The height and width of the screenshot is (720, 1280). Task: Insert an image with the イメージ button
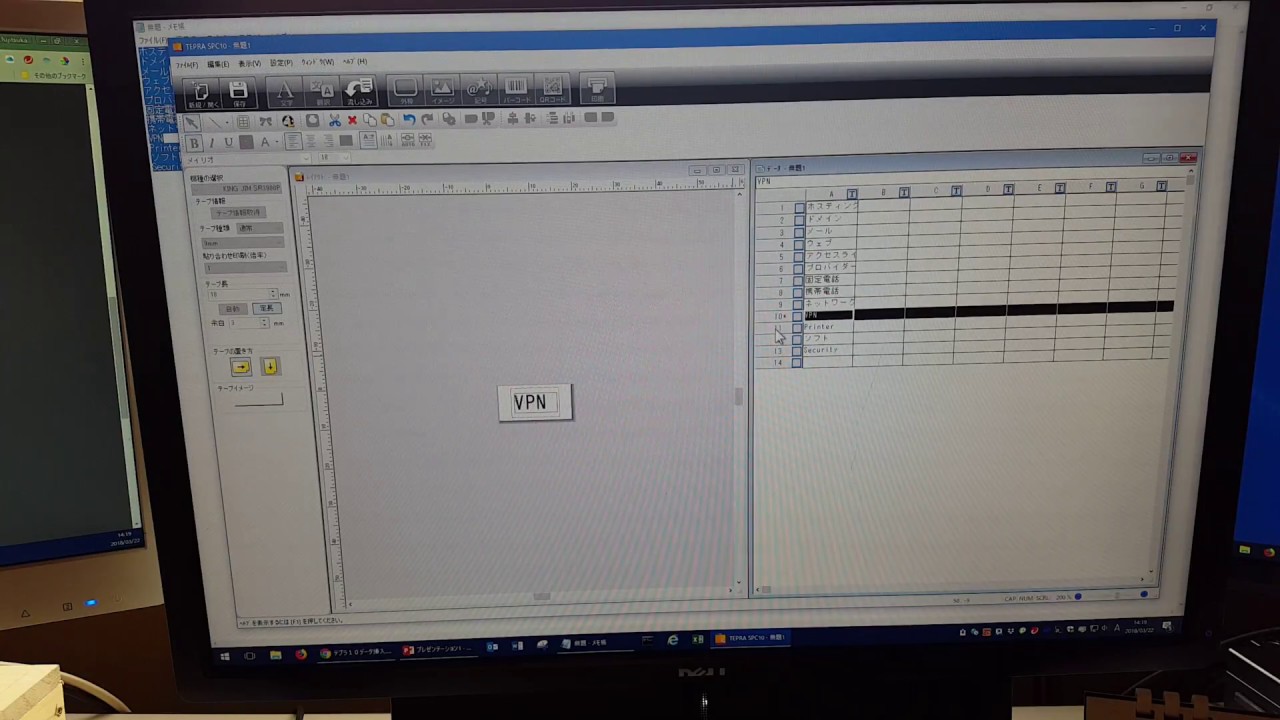click(442, 90)
